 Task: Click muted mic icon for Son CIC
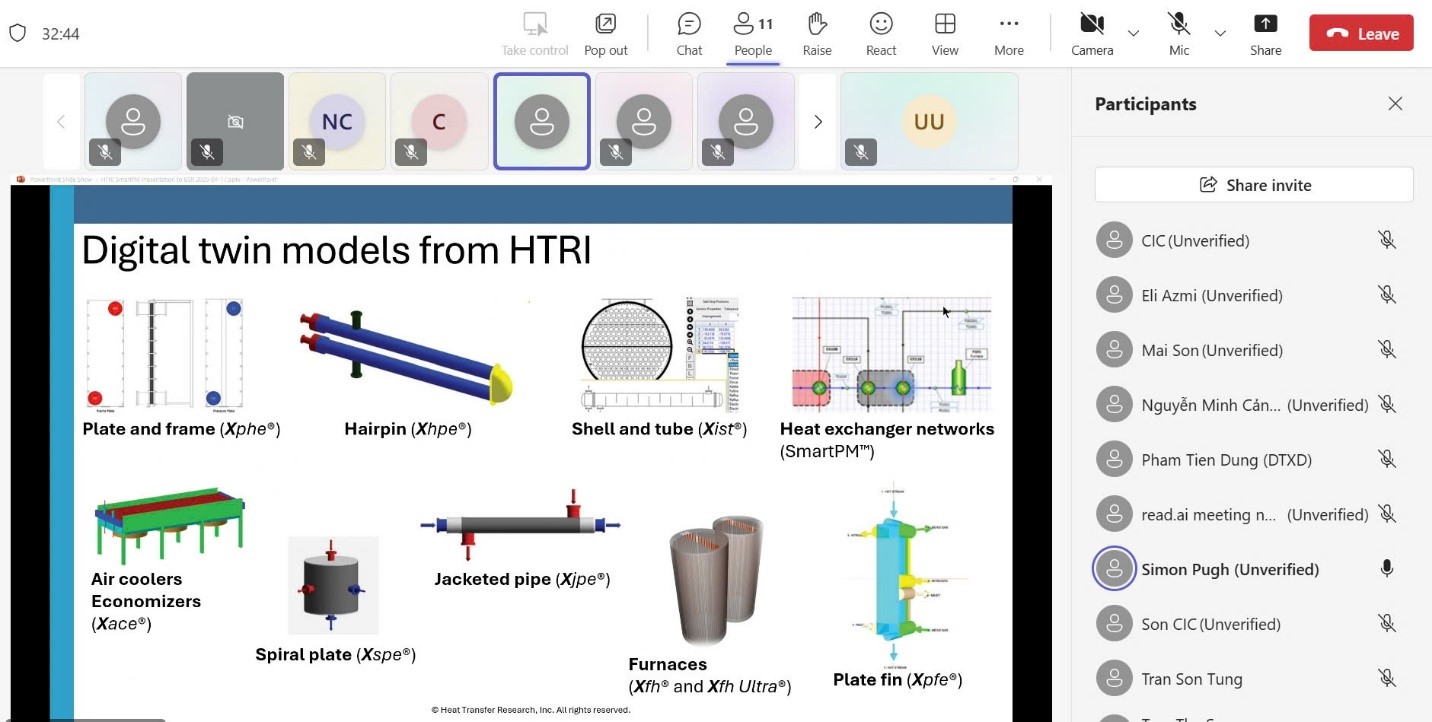point(1386,624)
